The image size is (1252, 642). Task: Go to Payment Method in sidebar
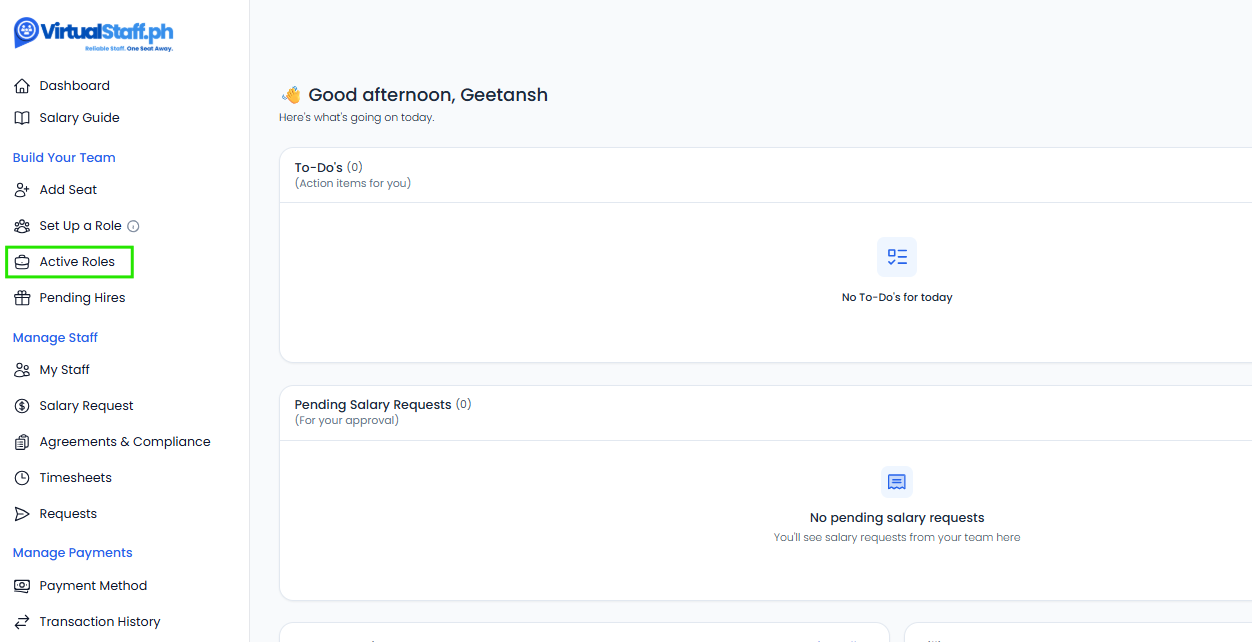click(93, 586)
